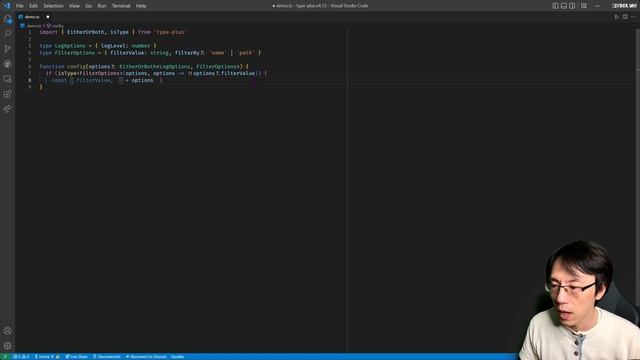Click the Quokka status bar item
This screenshot has width=640, height=360.
[x=178, y=357]
